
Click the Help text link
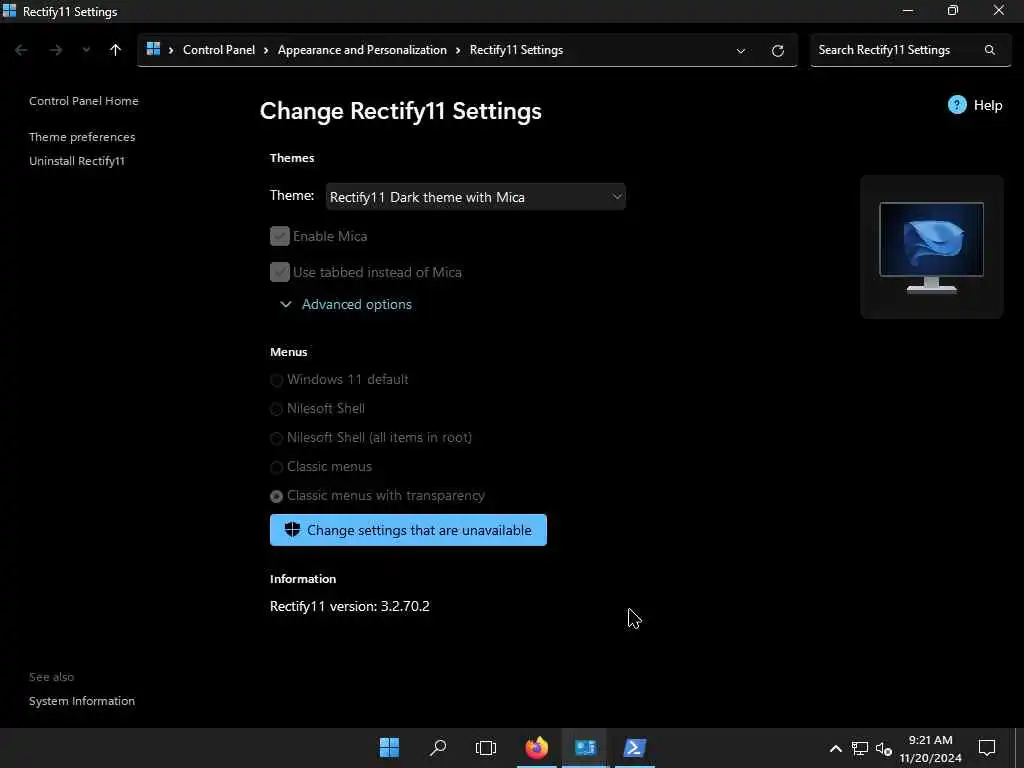click(x=987, y=105)
